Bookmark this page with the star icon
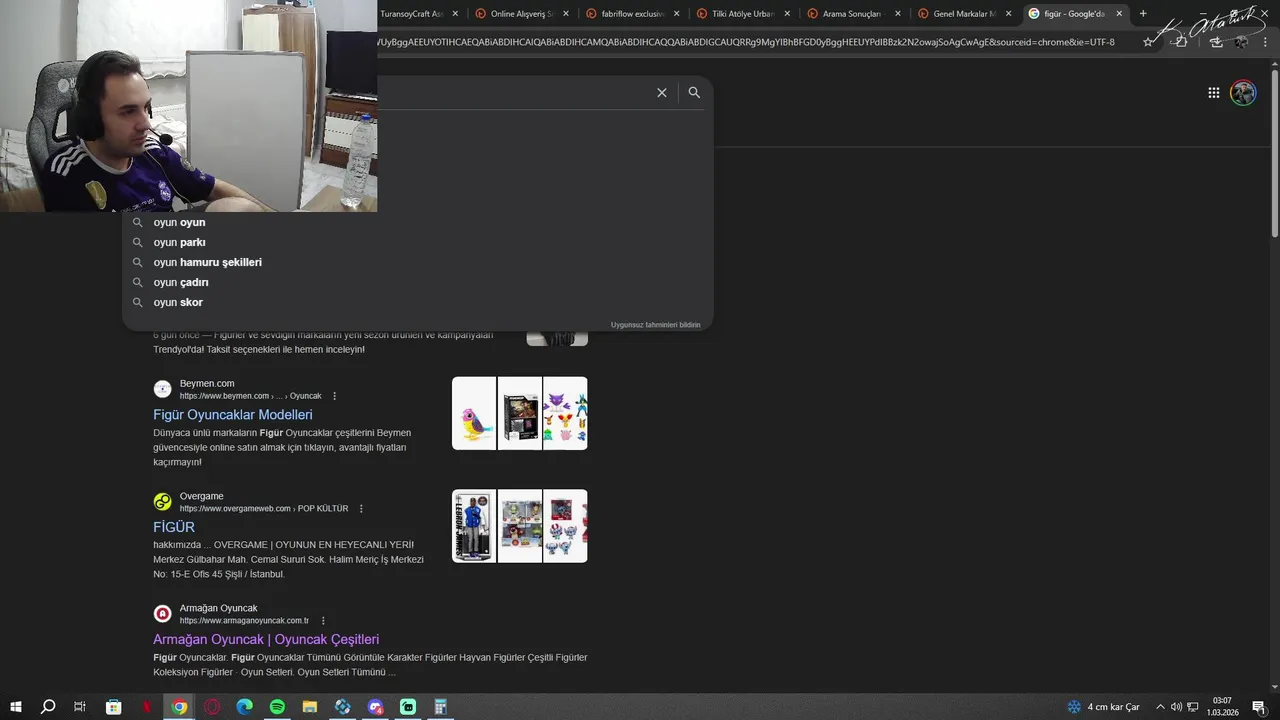The height and width of the screenshot is (720, 1280). pos(1148,42)
